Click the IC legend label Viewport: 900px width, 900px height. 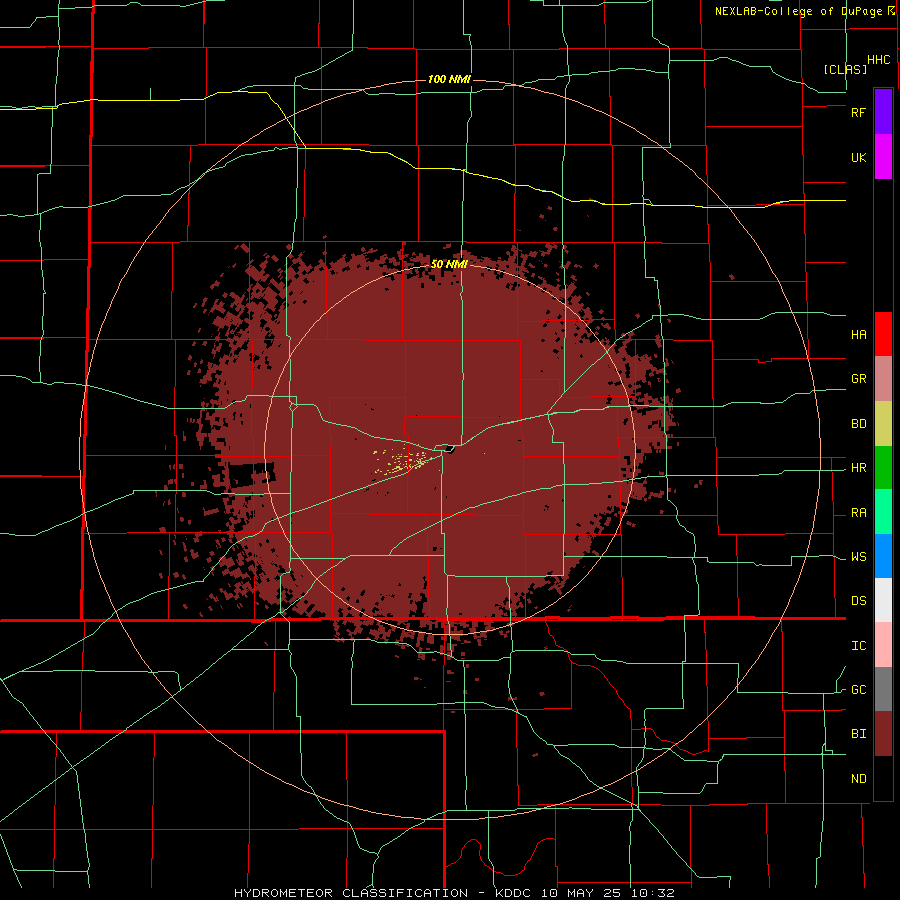[858, 646]
